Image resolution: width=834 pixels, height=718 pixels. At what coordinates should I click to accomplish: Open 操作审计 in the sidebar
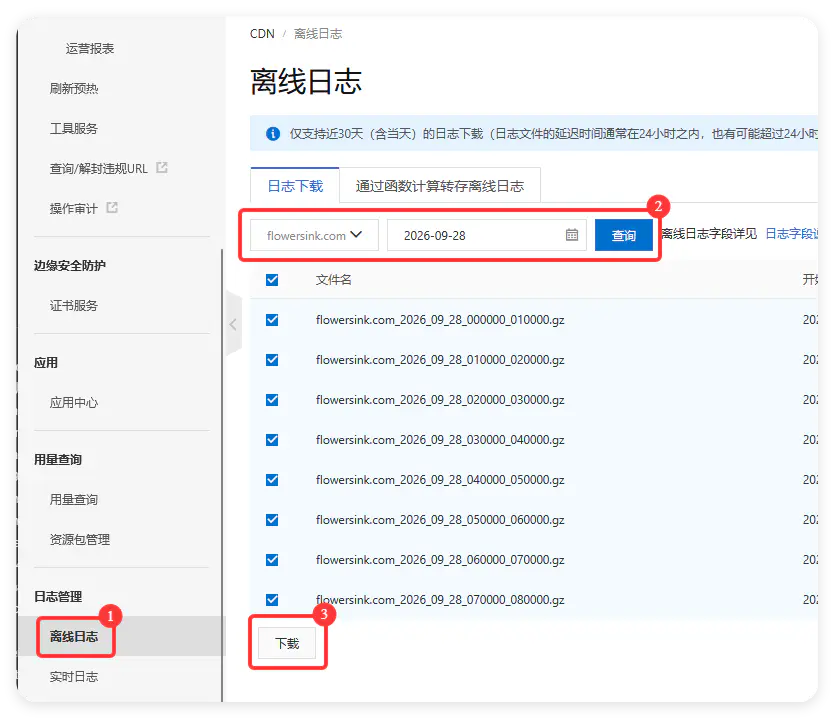[74, 208]
